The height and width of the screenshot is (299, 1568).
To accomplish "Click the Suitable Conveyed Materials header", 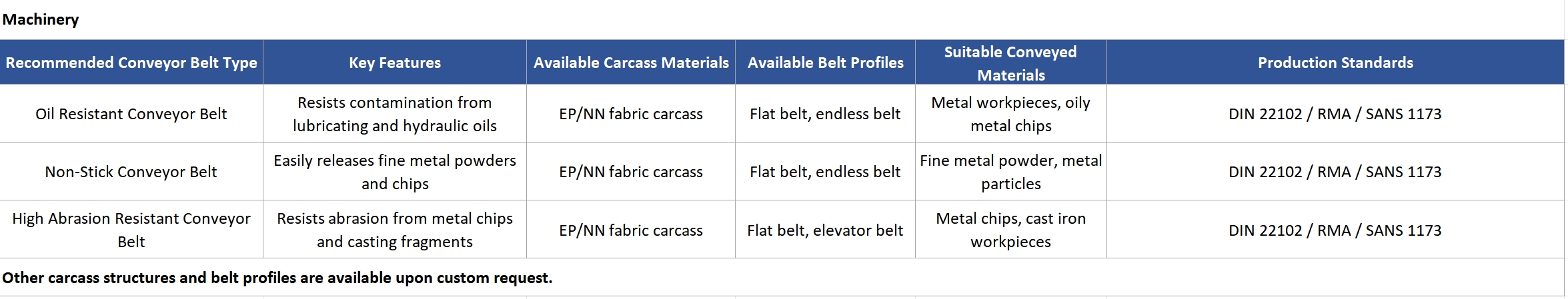I will [x=1011, y=63].
